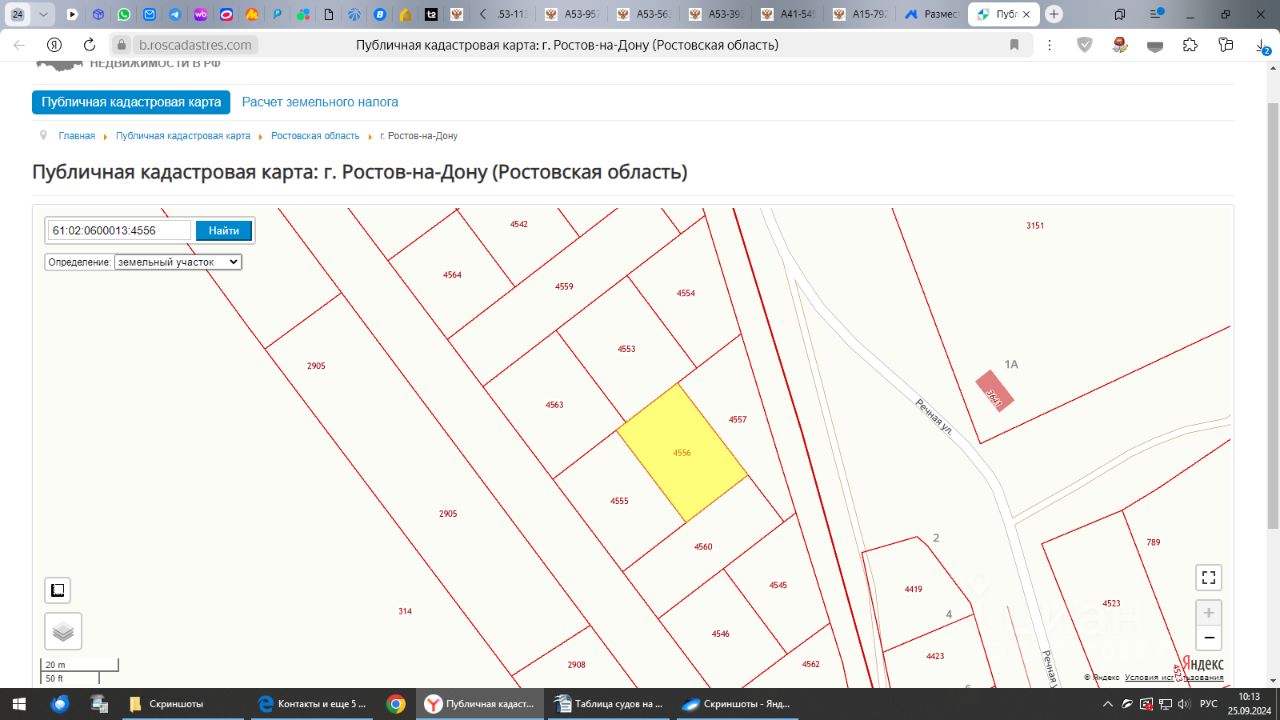Click parcel 4419 on the map
Viewport: 1280px width, 720px height.
(x=913, y=590)
